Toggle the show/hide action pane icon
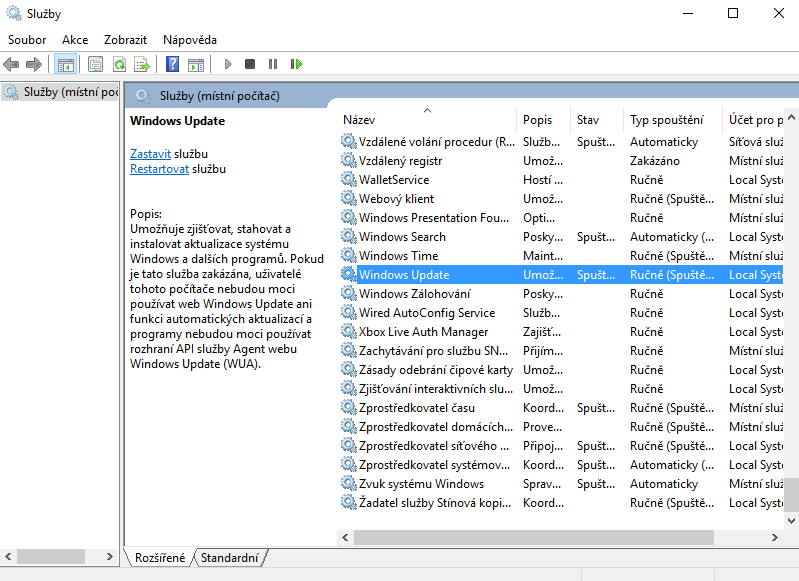The width and height of the screenshot is (799, 581). coord(196,64)
